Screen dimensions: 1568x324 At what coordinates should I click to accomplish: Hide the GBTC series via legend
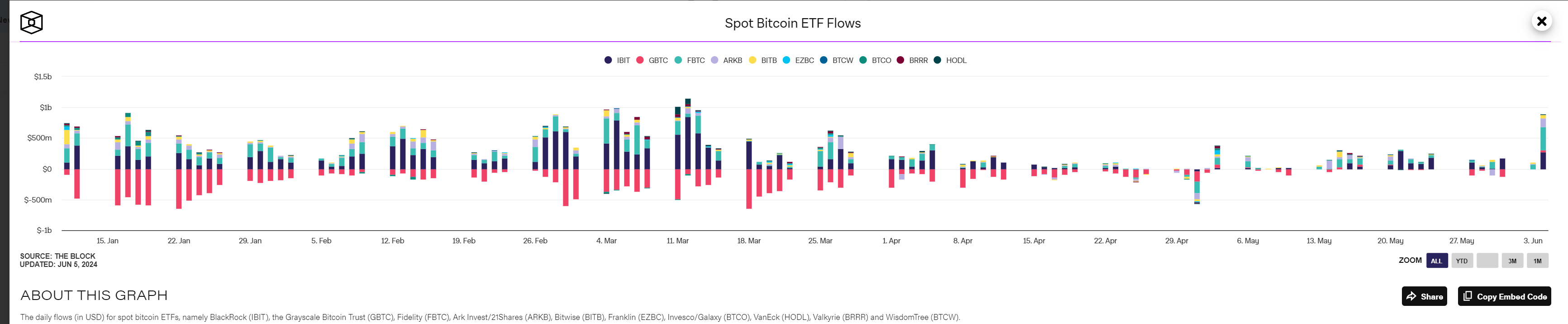pos(652,60)
